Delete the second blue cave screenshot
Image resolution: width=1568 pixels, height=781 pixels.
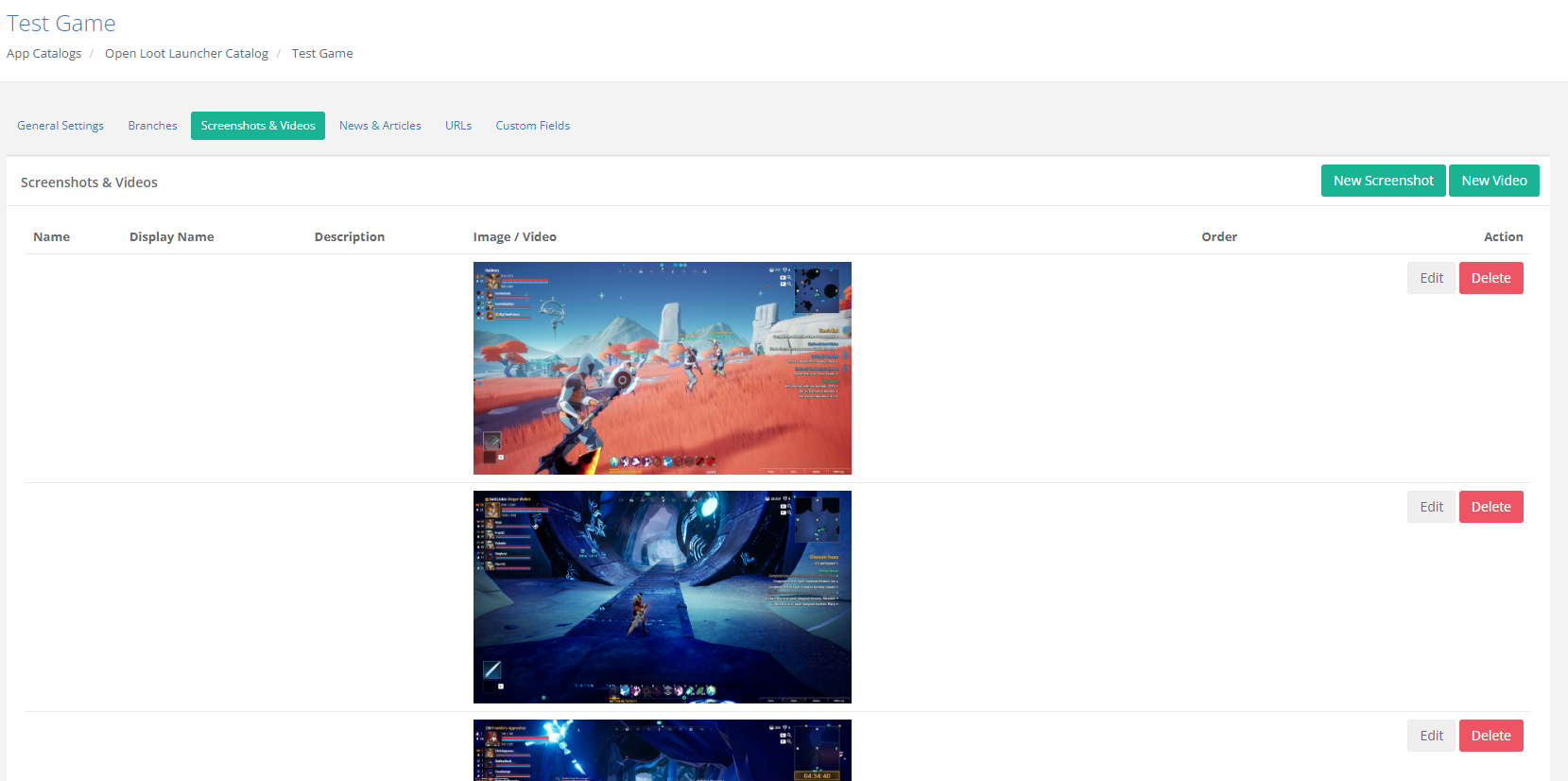click(1490, 507)
